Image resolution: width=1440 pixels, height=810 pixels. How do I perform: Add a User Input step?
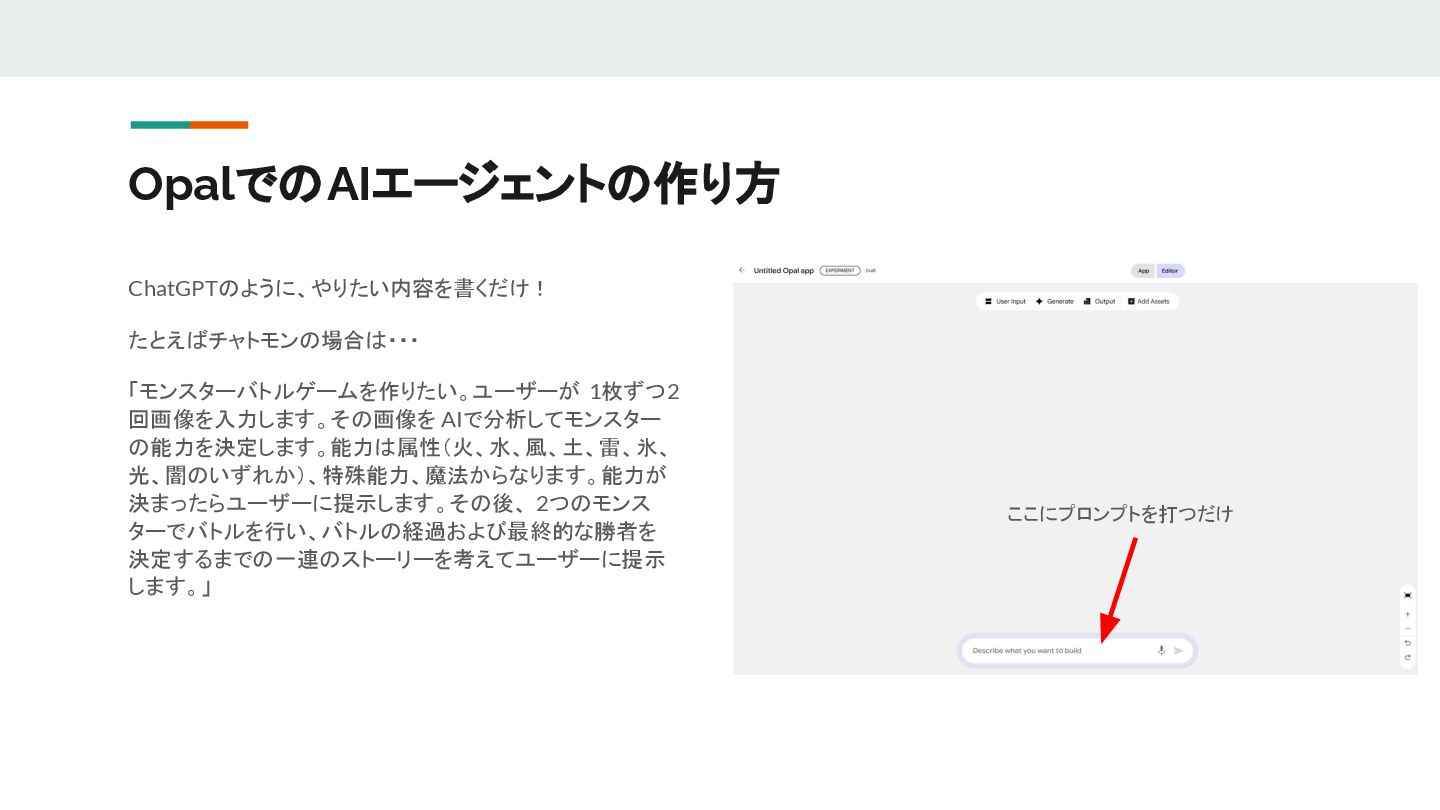(1005, 301)
